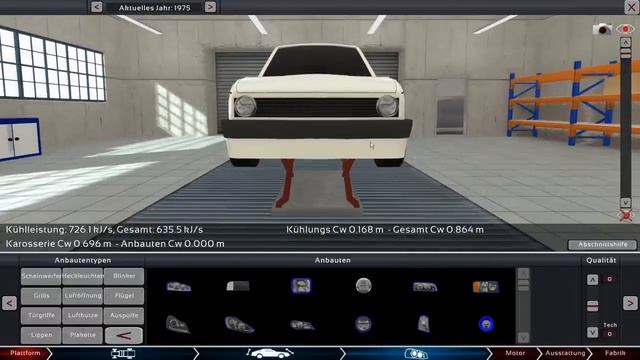Click the Kühlleistung 726.1 kJ/s readout
The width and height of the screenshot is (640, 360).
104,230
